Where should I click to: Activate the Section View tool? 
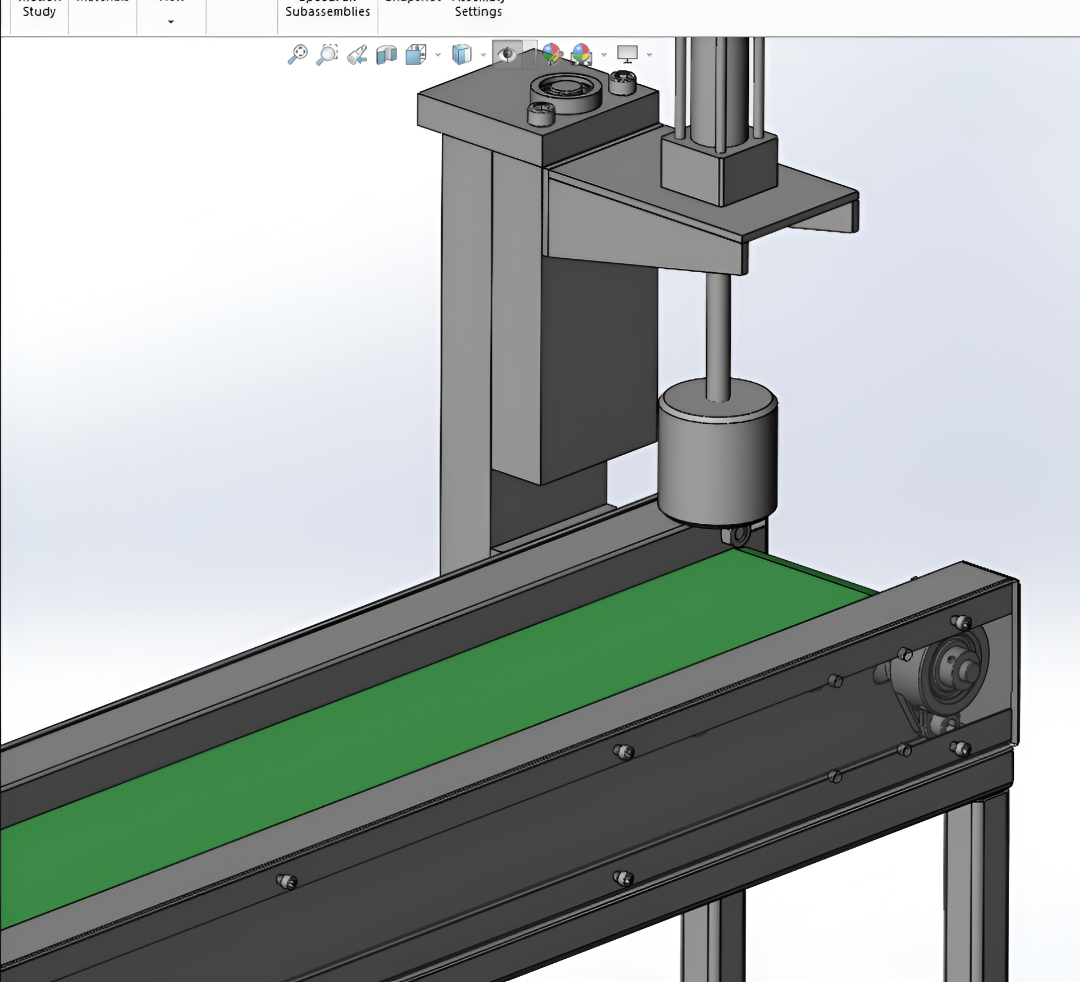[x=386, y=54]
